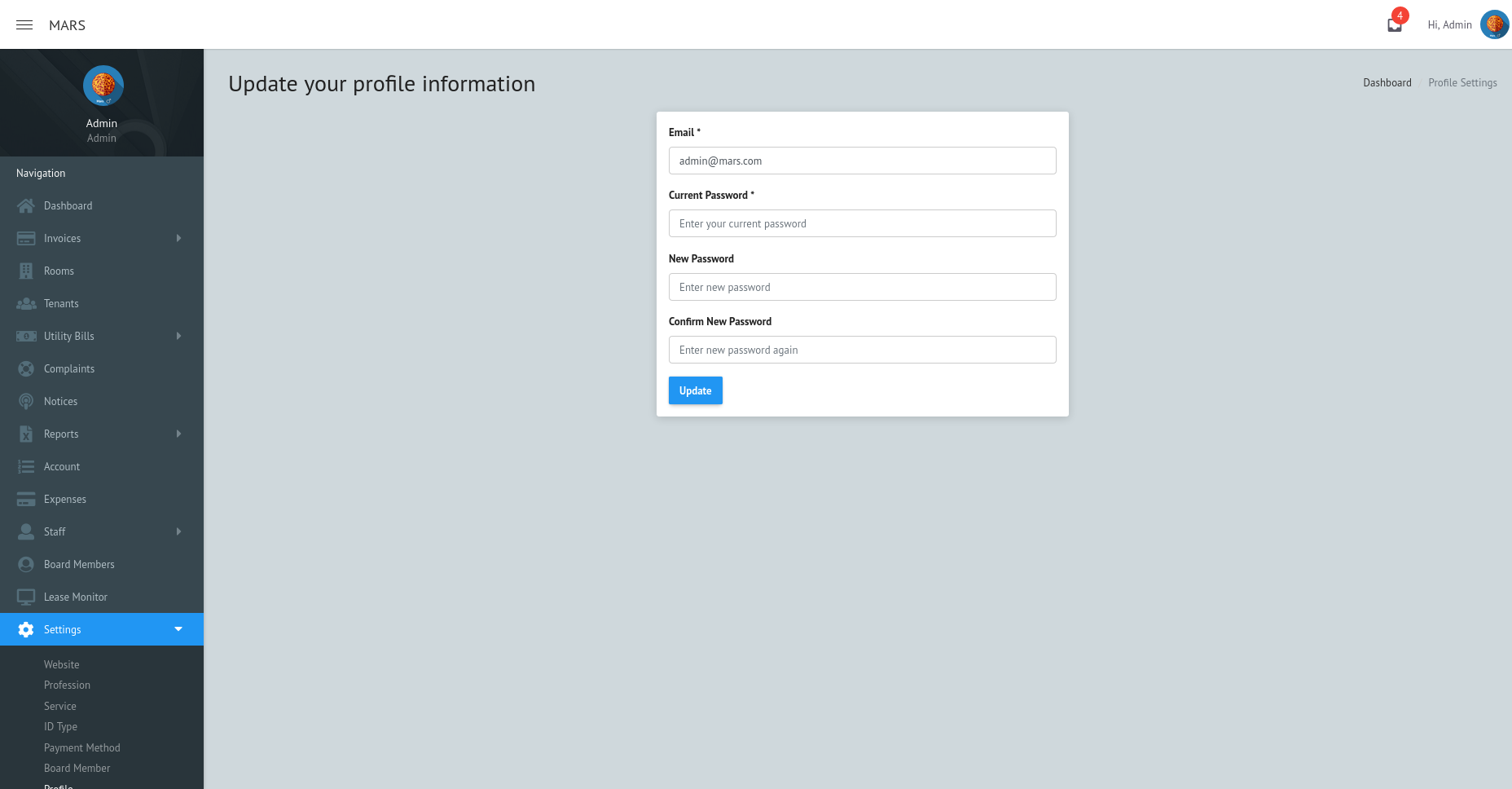Image resolution: width=1512 pixels, height=789 pixels.
Task: Click the Update button
Action: click(695, 390)
